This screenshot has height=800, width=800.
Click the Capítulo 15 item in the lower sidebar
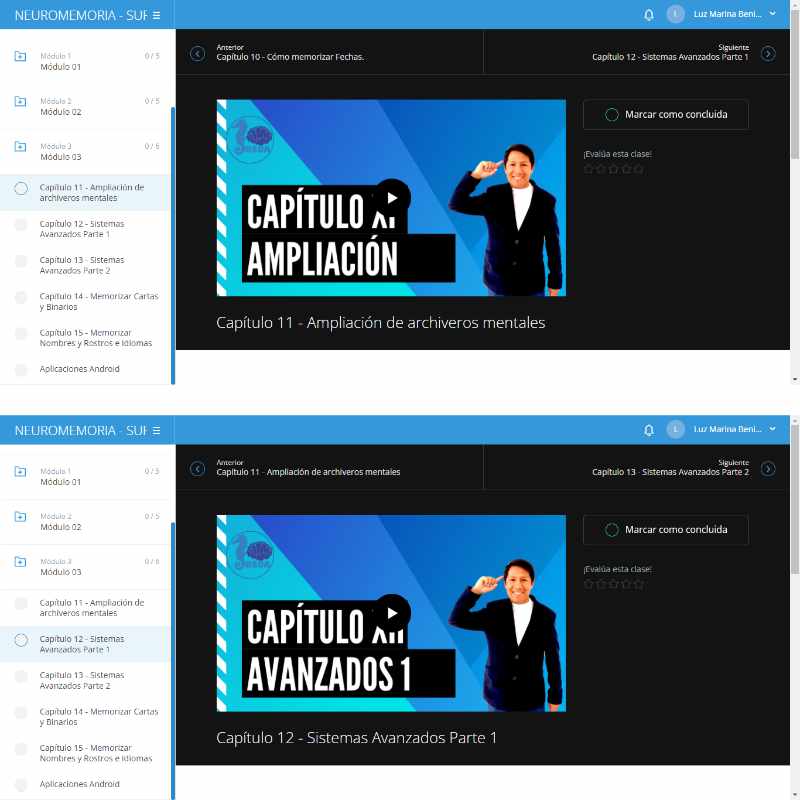96,753
